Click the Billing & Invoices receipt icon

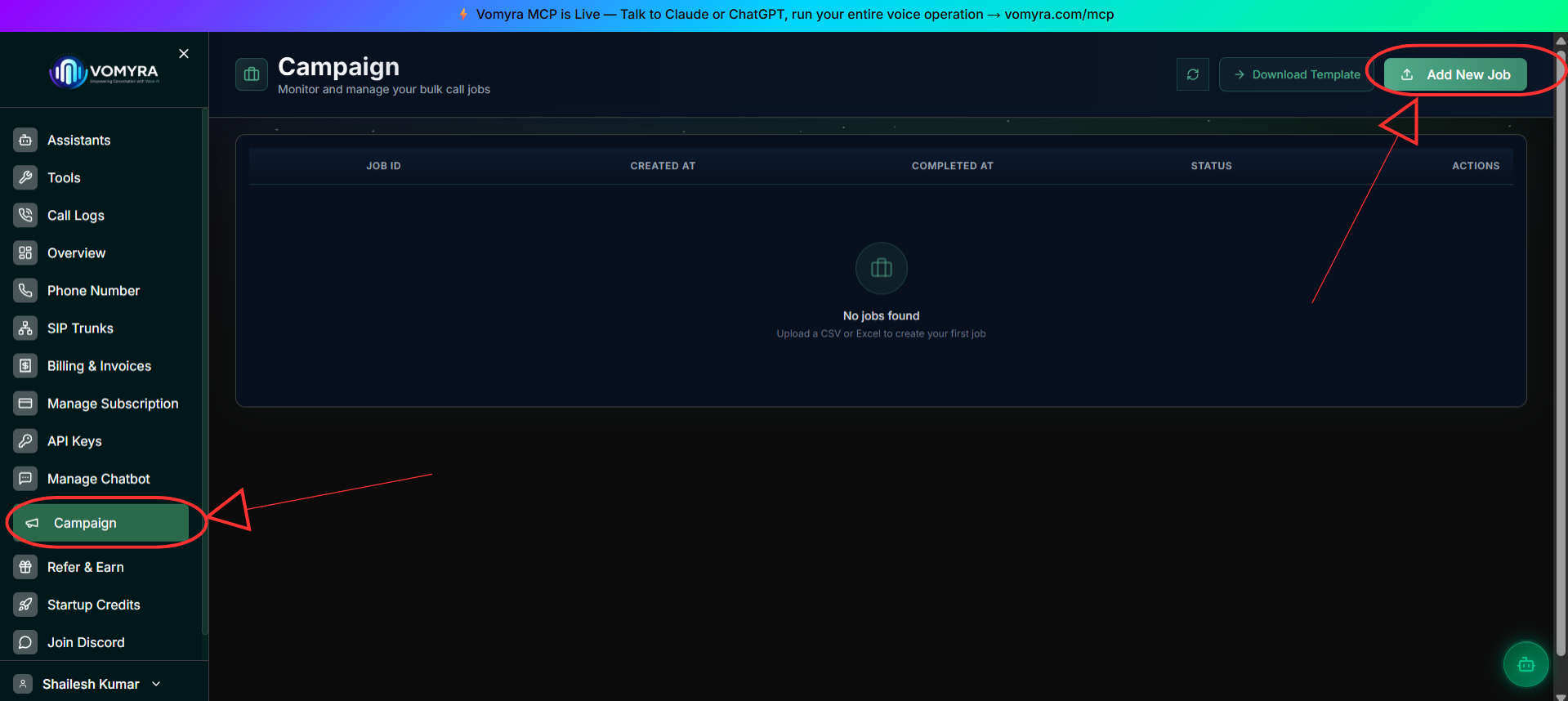pos(25,366)
